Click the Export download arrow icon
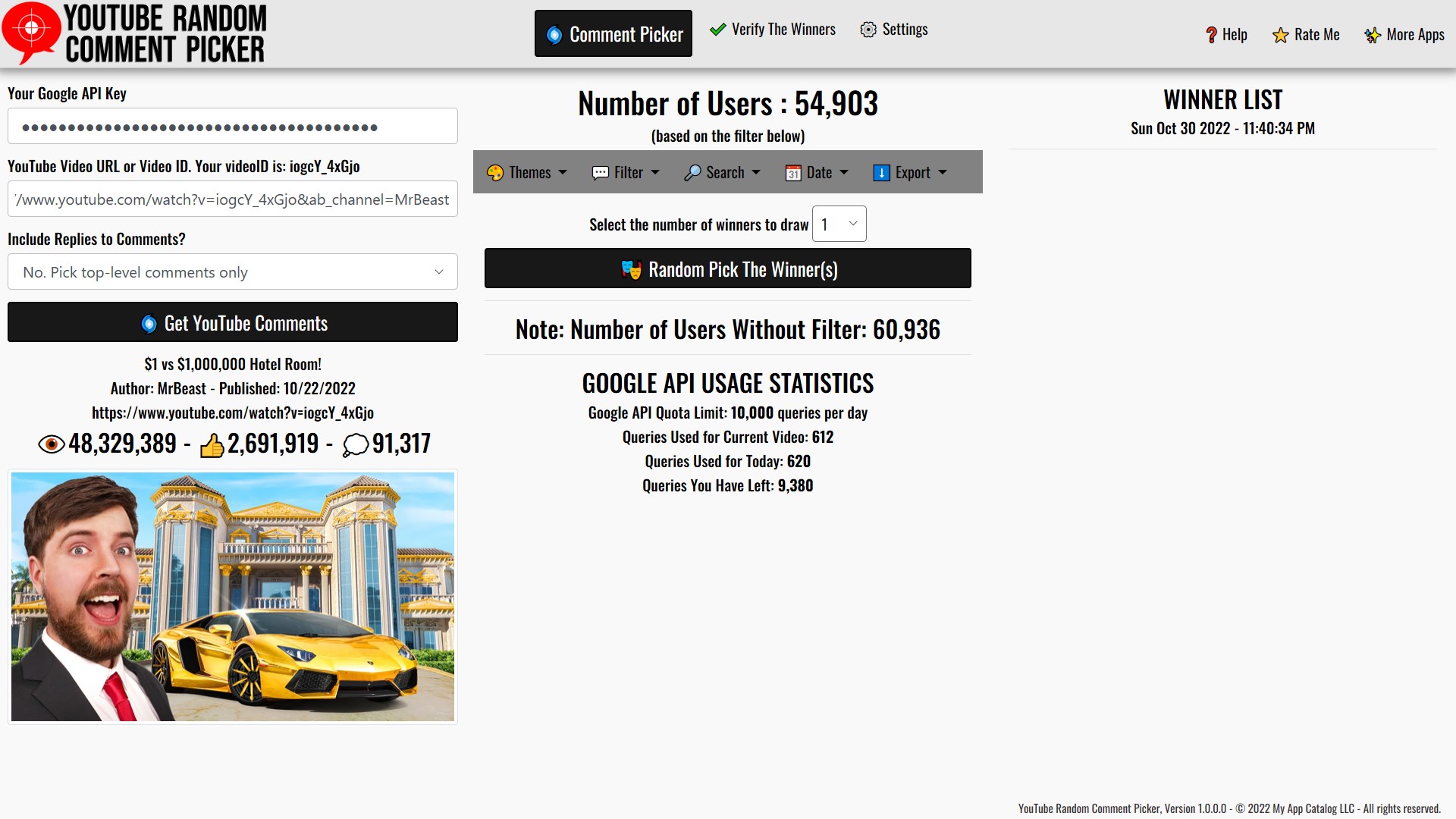The image size is (1456, 819). [x=881, y=173]
